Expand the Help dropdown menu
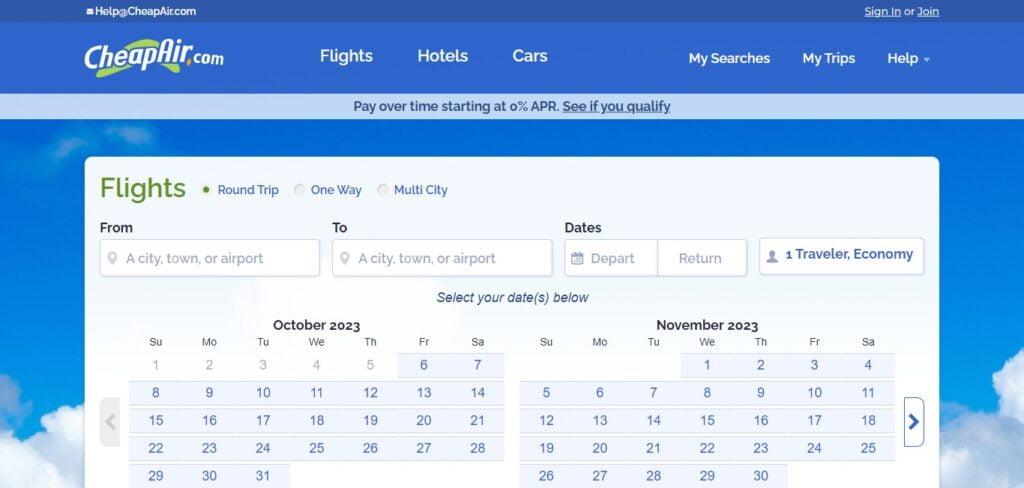Viewport: 1024px width, 488px height. pos(908,58)
